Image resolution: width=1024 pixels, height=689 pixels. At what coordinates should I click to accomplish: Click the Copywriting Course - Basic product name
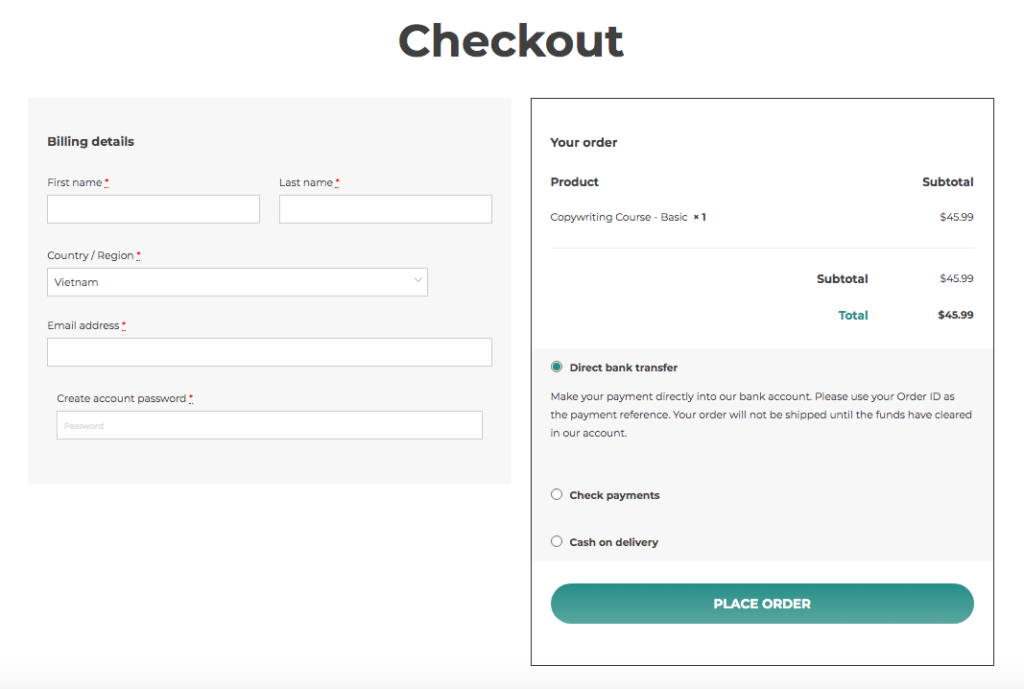tap(618, 217)
